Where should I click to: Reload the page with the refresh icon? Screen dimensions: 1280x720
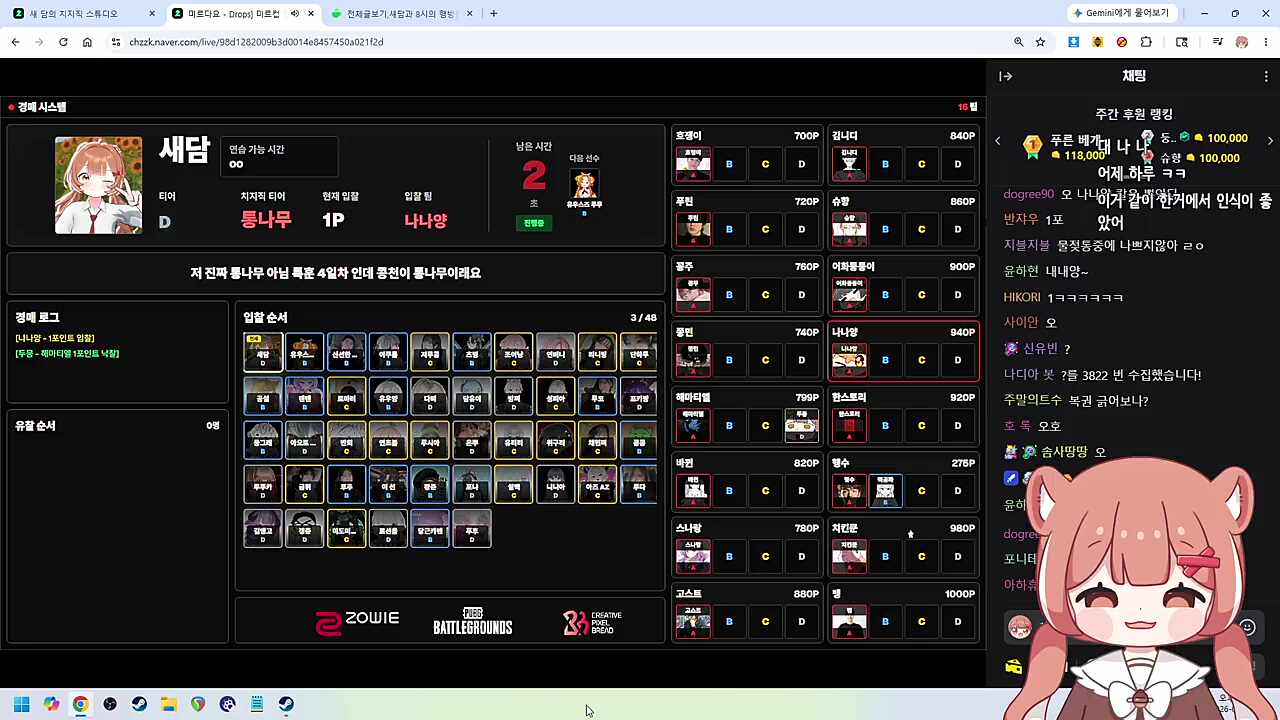pyautogui.click(x=63, y=42)
